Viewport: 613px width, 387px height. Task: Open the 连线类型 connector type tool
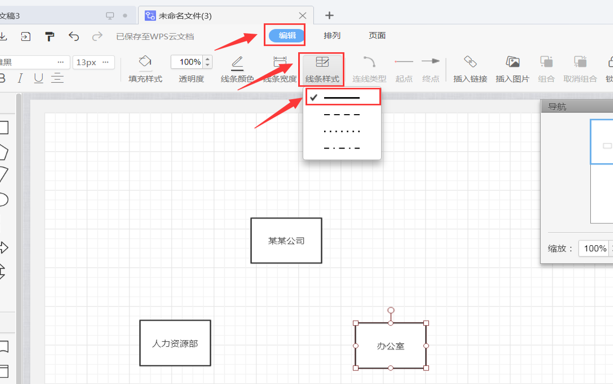pyautogui.click(x=369, y=69)
